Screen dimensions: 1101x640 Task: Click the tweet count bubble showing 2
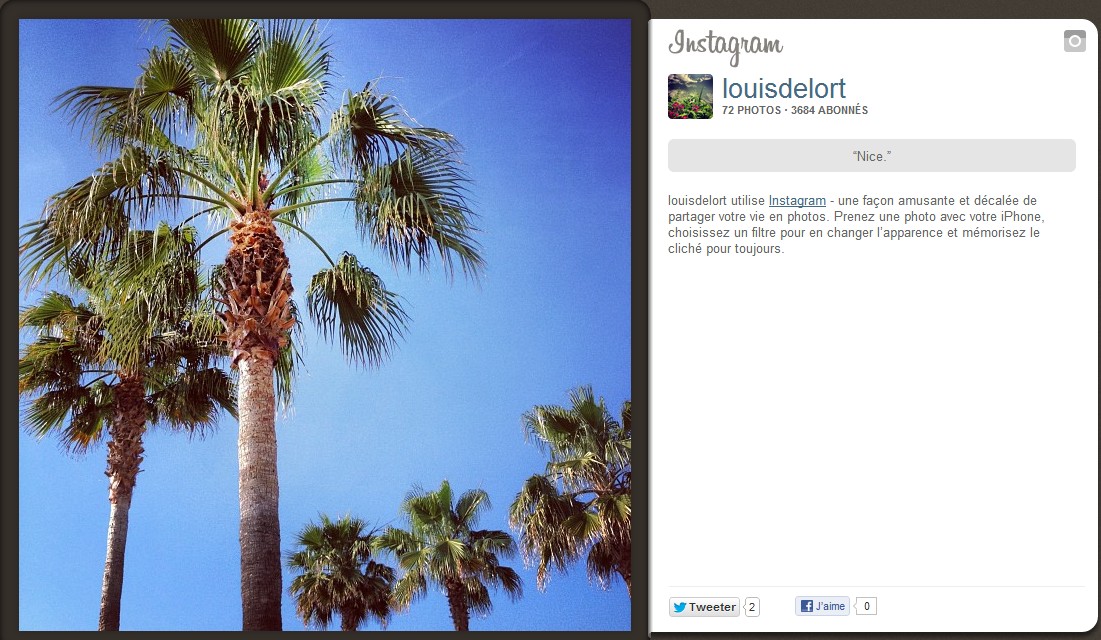(751, 607)
